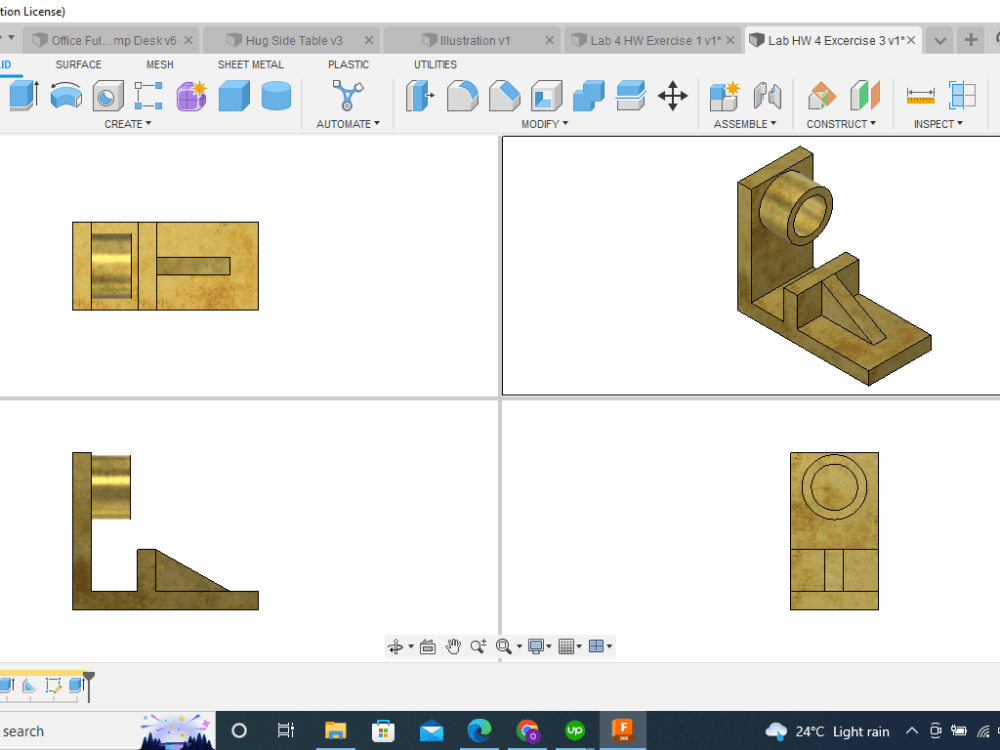This screenshot has width=1000, height=750.
Task: Switch to the PLASTIC ribbon tab
Action: click(x=348, y=64)
